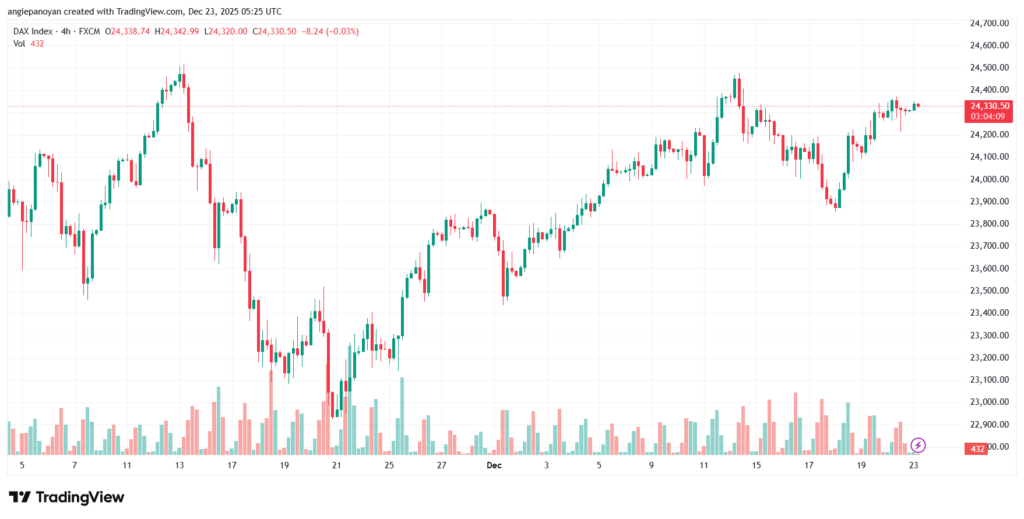Click the 27 date on time axis
Screen dimensions: 1024x519
pyautogui.click(x=441, y=466)
